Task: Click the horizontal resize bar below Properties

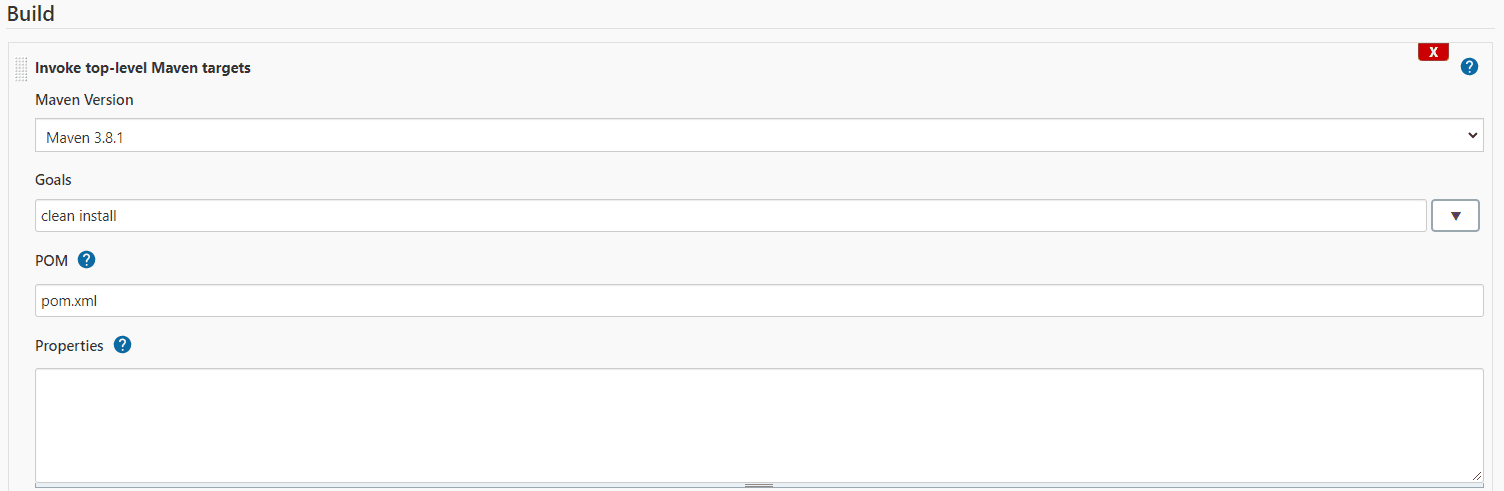Action: point(759,485)
